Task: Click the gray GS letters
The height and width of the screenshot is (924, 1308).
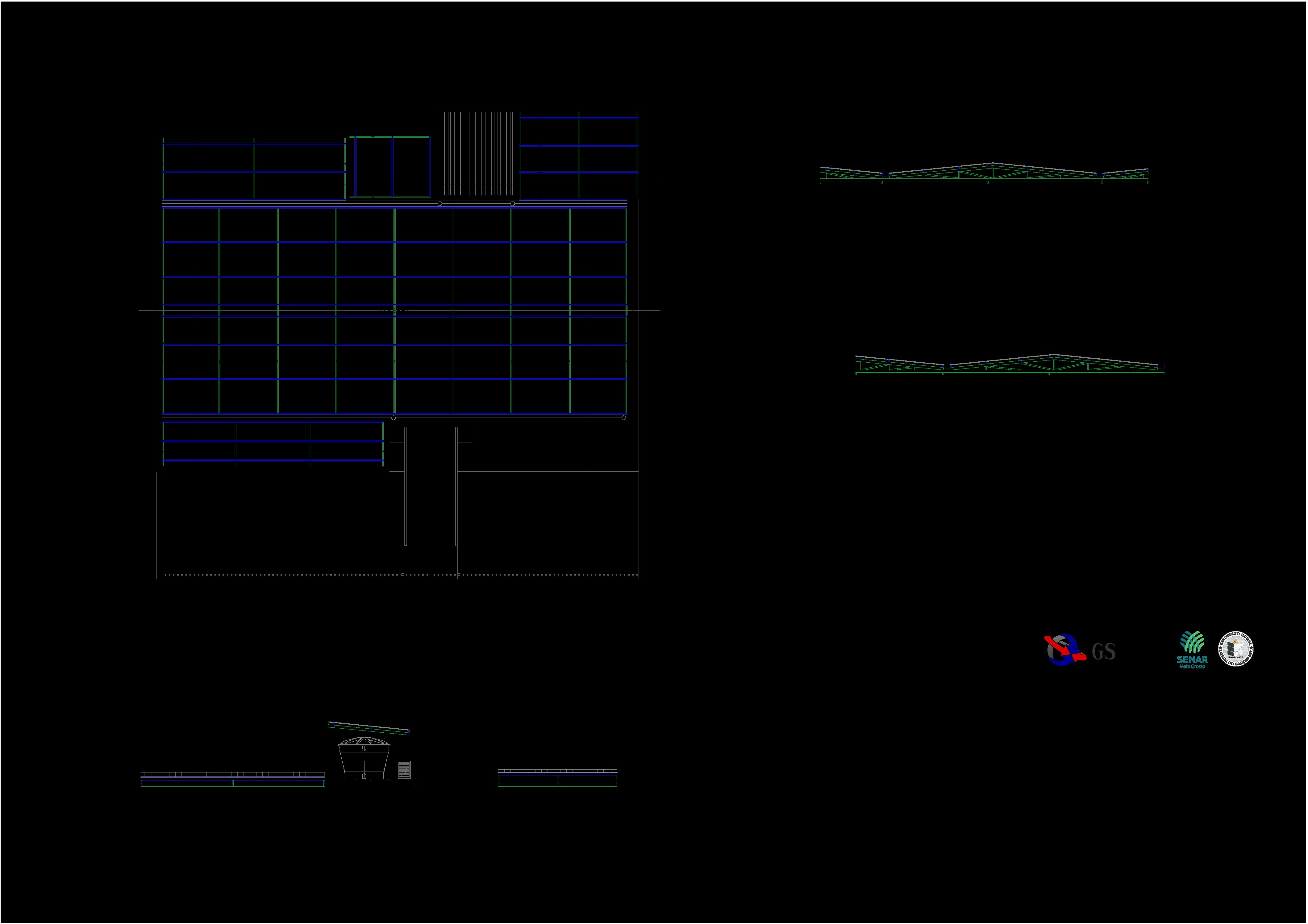Action: (x=1103, y=652)
